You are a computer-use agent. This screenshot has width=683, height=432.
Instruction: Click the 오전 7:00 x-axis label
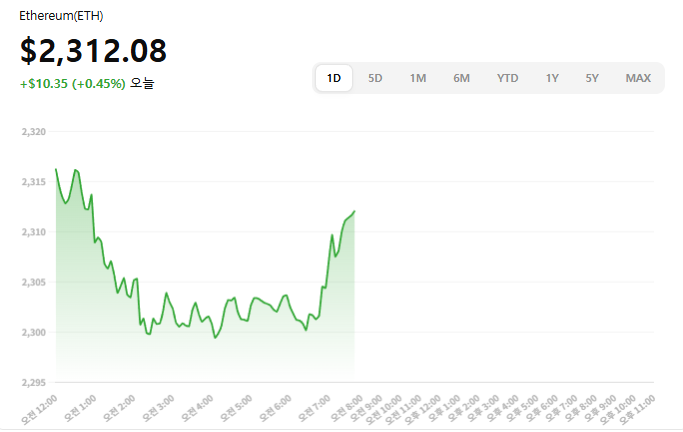pos(314,408)
